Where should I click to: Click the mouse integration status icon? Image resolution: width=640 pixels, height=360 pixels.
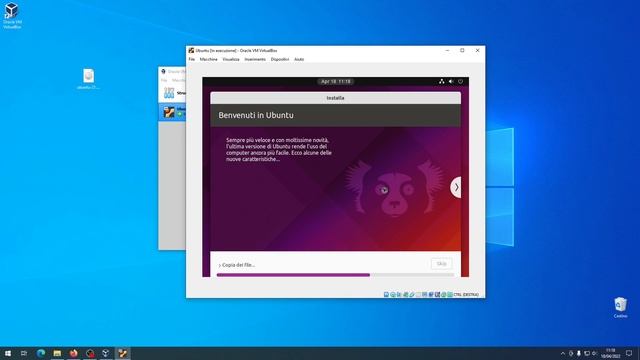coord(444,294)
